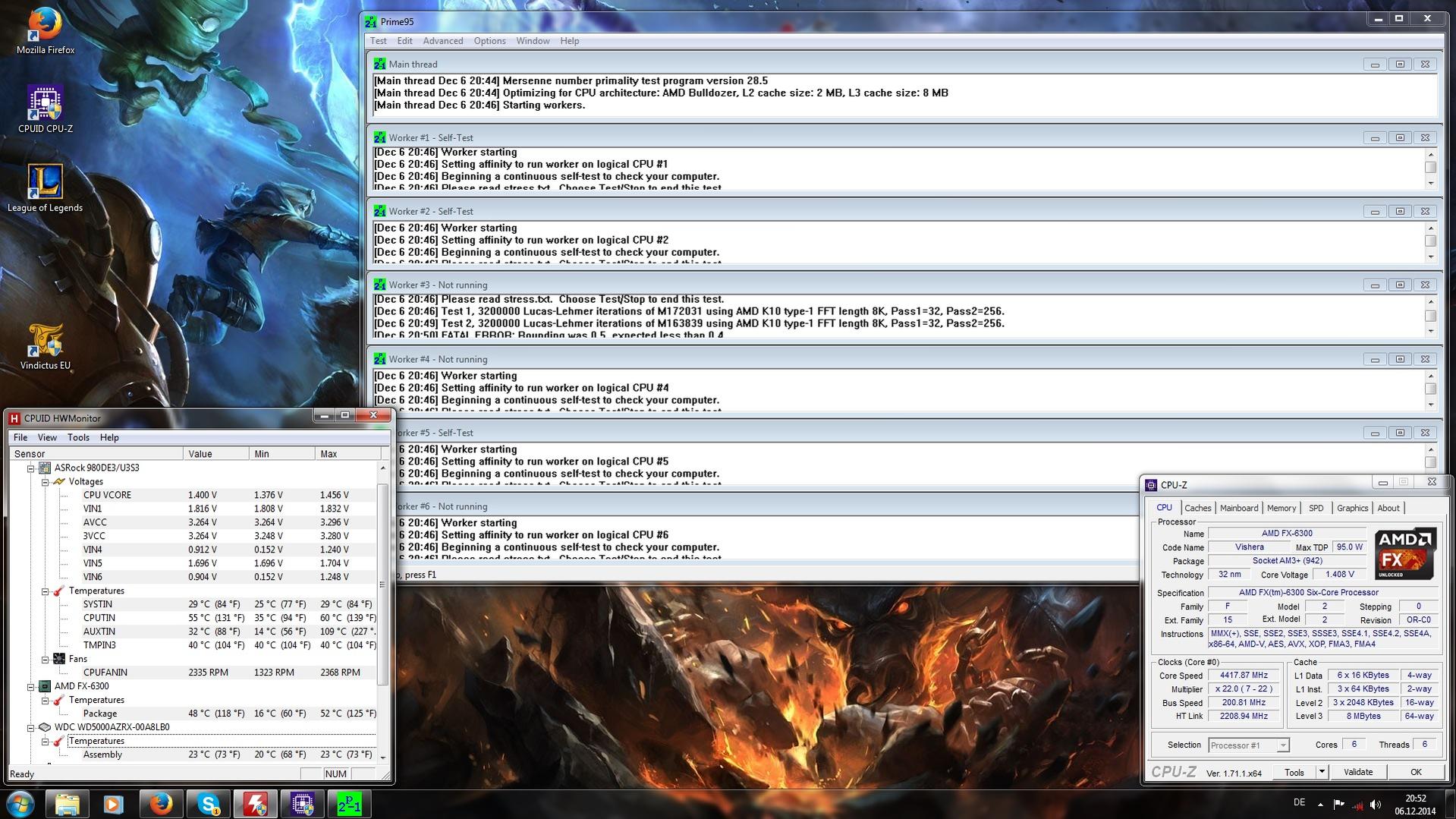Open the Options menu in Prime95
Image resolution: width=1456 pixels, height=819 pixels.
pyautogui.click(x=489, y=41)
